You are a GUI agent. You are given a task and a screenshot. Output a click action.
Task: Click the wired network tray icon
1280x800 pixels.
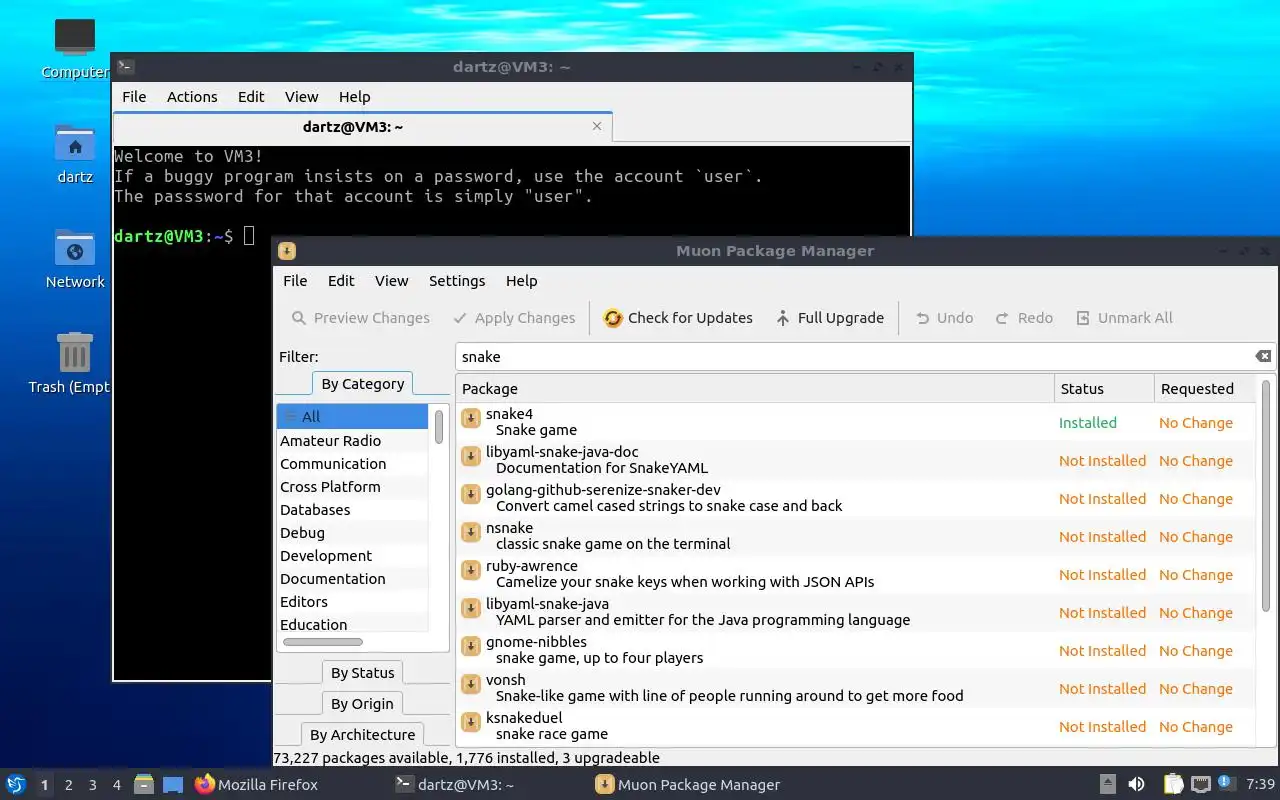pyautogui.click(x=1200, y=784)
